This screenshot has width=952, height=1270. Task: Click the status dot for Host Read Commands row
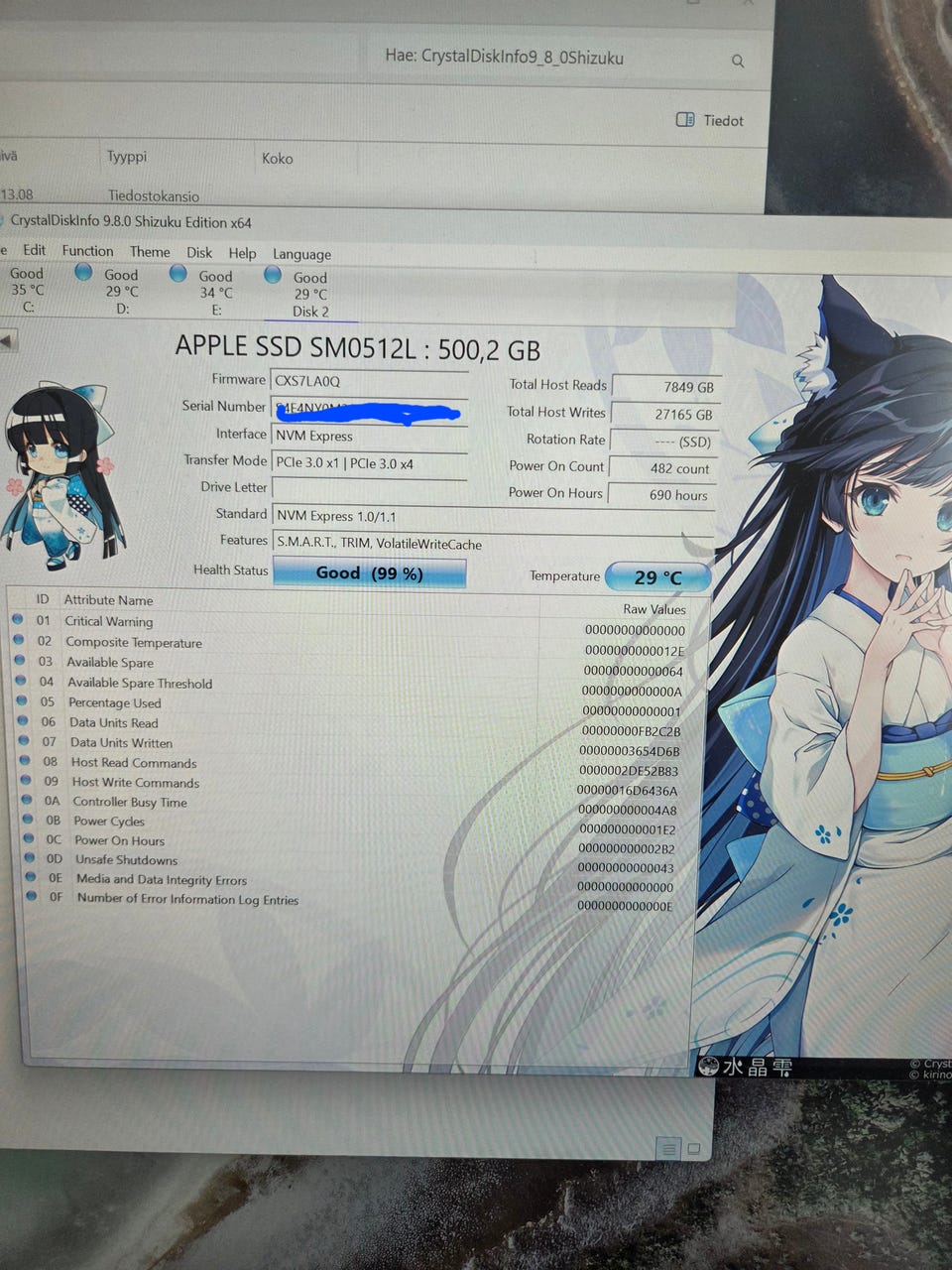(x=25, y=760)
